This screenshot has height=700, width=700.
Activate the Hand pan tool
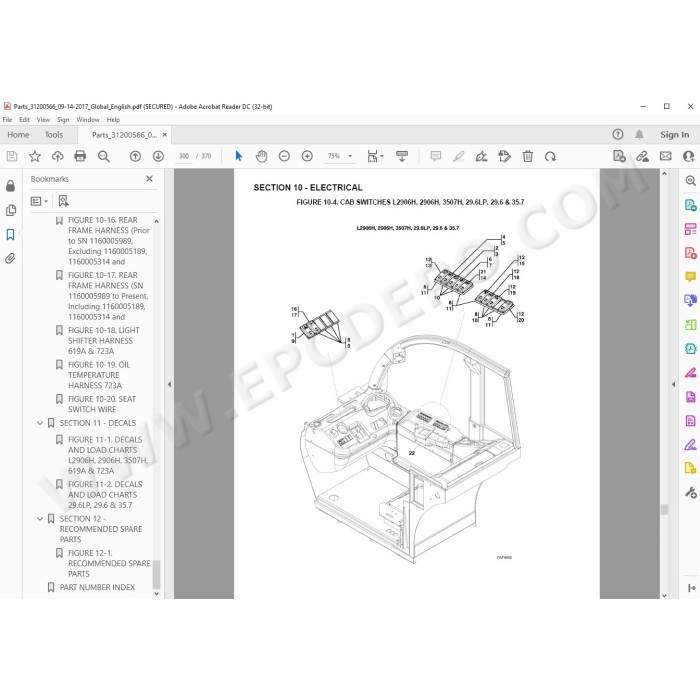[x=262, y=156]
